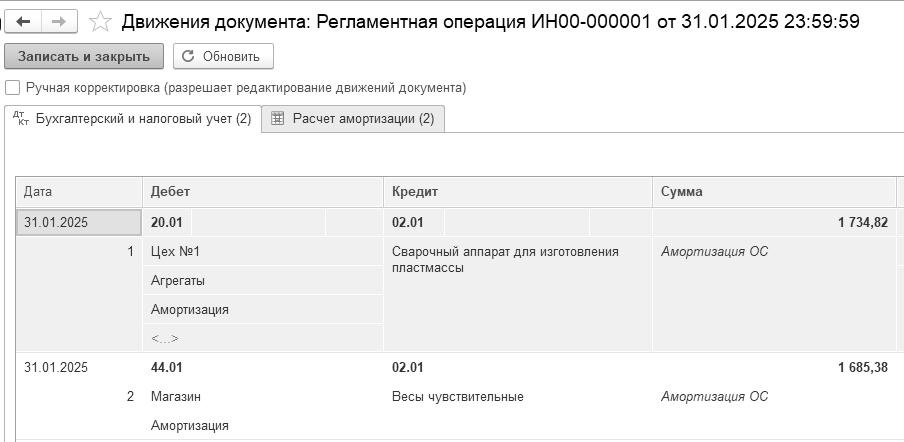Click the Весы чувствительные credit entry
This screenshot has width=904, height=442.
pos(458,396)
